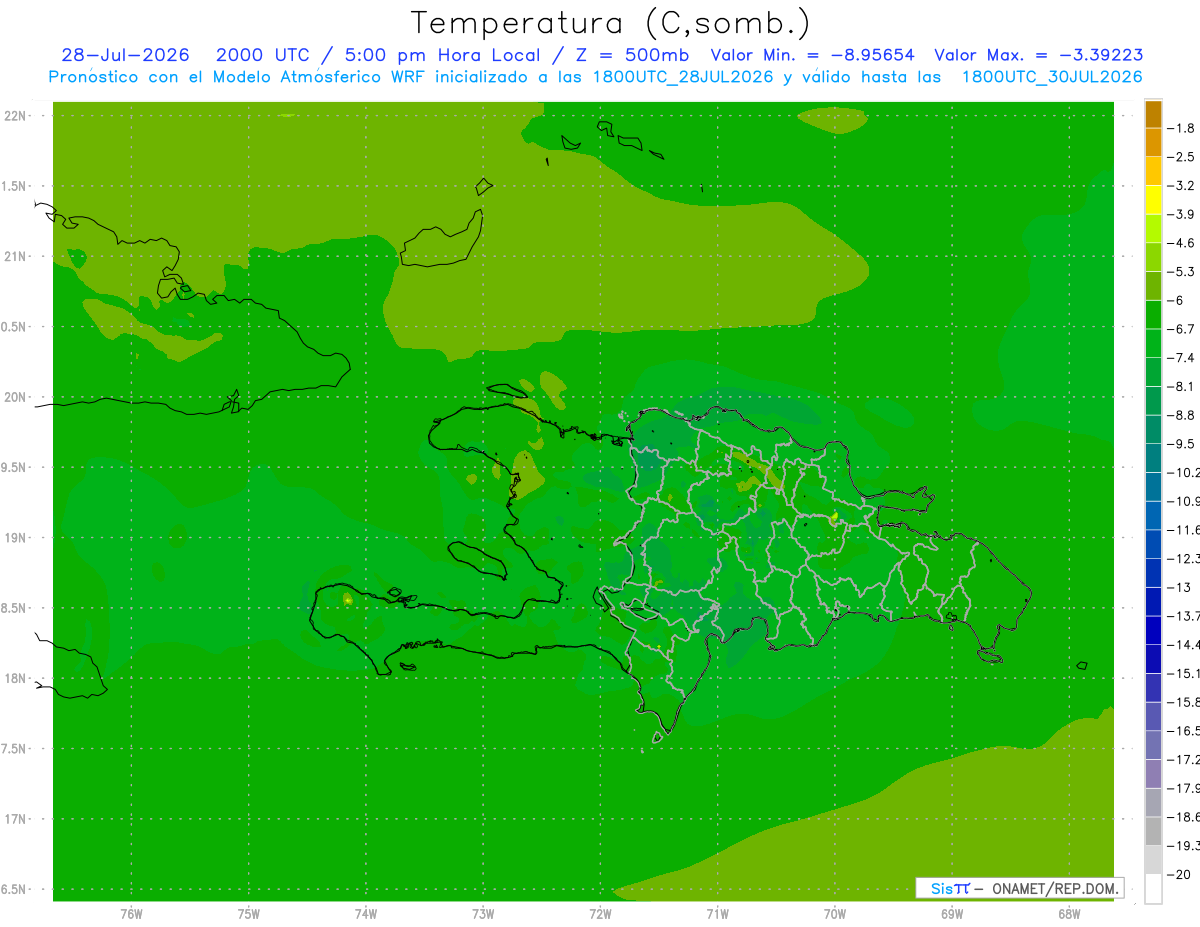Select valid-until time "1800UTC_30JUL2026"
Image resolution: width=1200 pixels, height=927 pixels.
1051,77
